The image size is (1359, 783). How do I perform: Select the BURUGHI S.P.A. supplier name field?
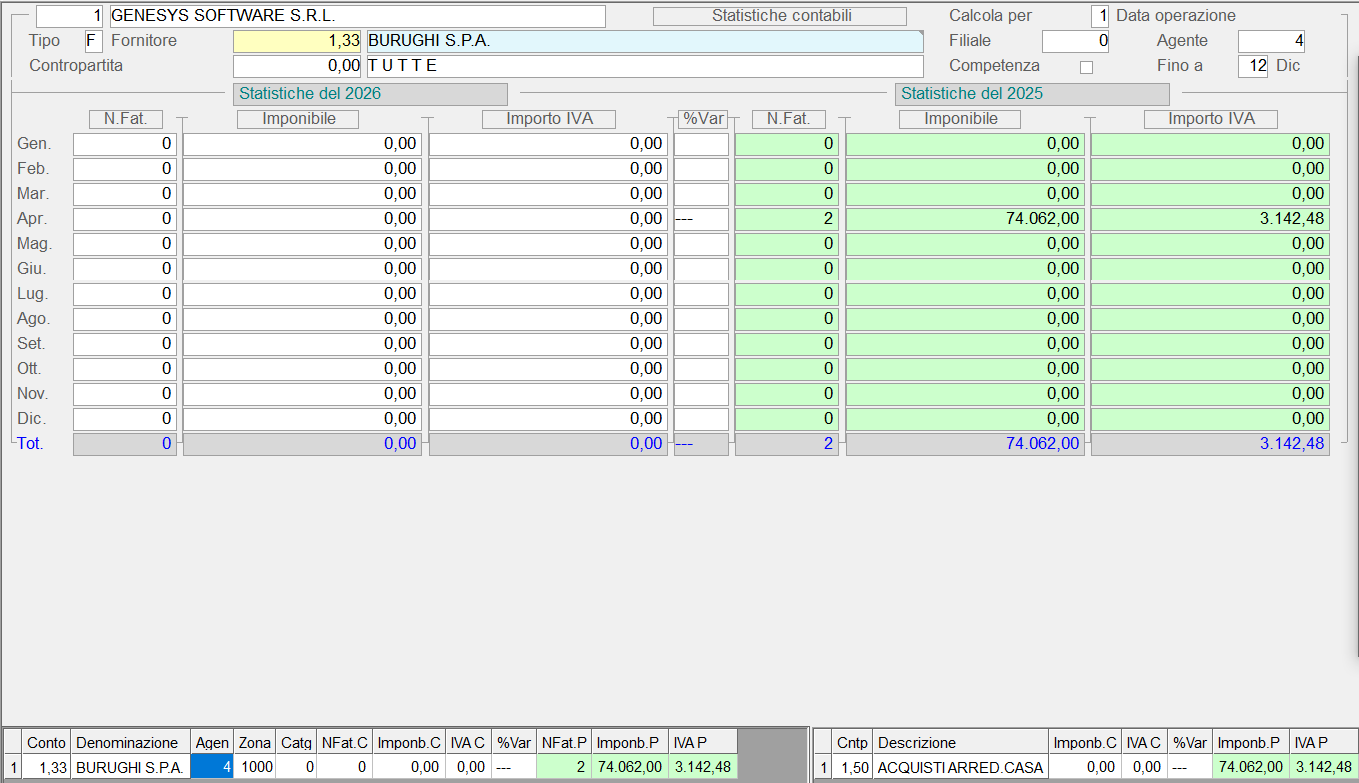click(644, 41)
